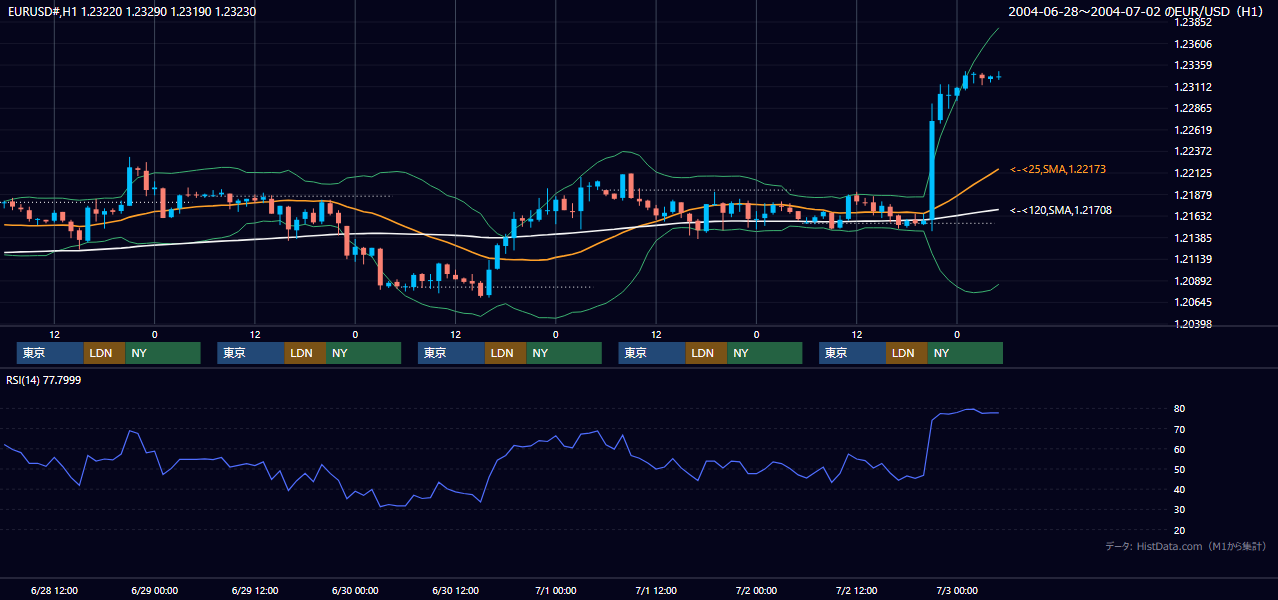The width and height of the screenshot is (1278, 600).
Task: Click the 6/30 00:00 date label
Action: click(x=355, y=591)
